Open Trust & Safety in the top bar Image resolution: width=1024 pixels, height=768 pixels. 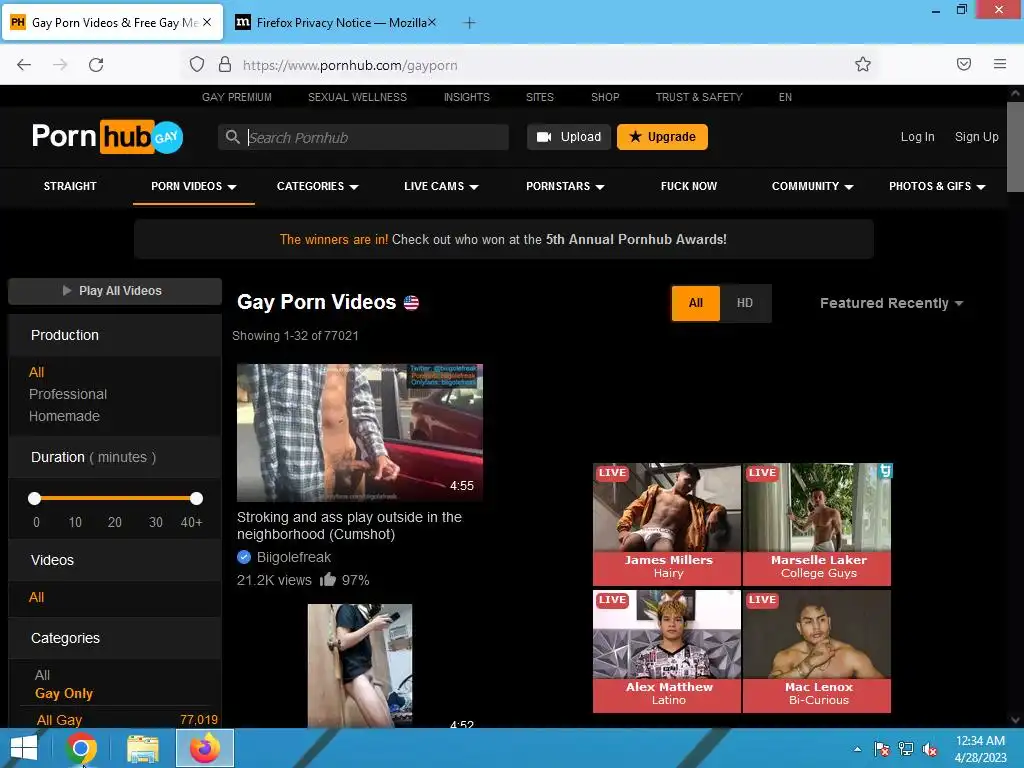699,97
